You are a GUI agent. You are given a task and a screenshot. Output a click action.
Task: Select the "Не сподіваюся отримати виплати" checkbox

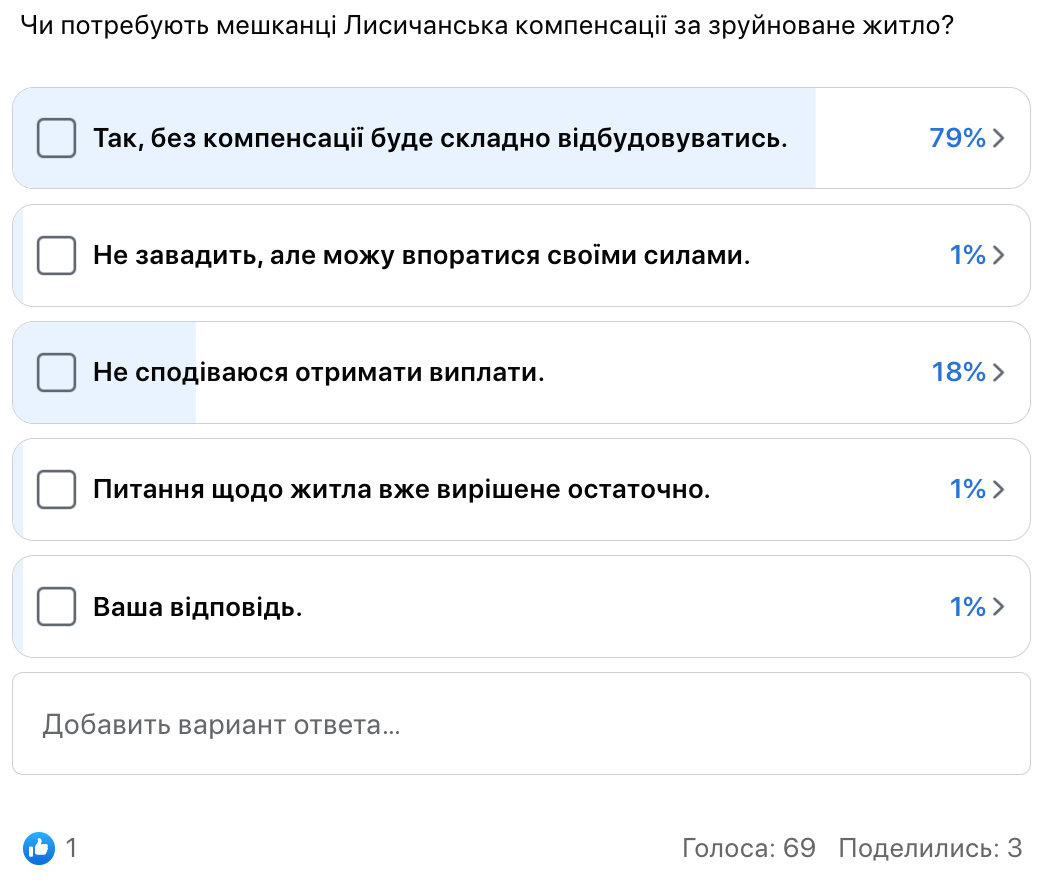[56, 372]
